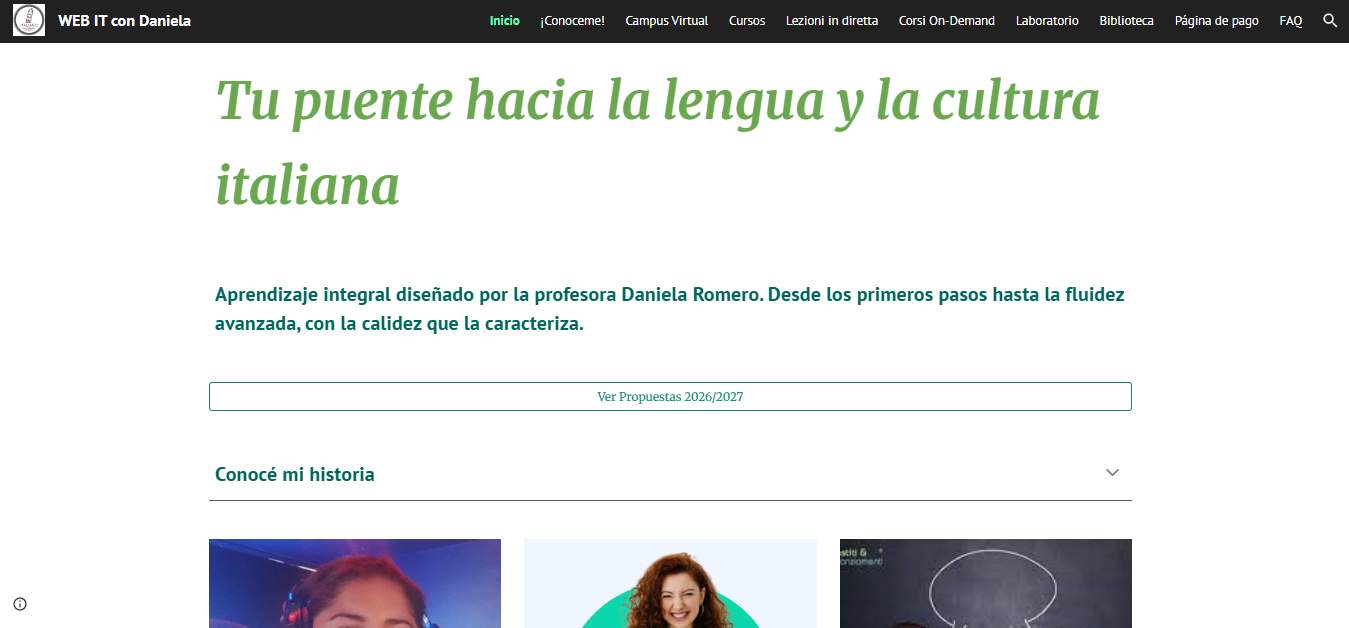Viewport: 1349px width, 628px height.
Task: Navigate to the Cursos page
Action: [x=747, y=21]
